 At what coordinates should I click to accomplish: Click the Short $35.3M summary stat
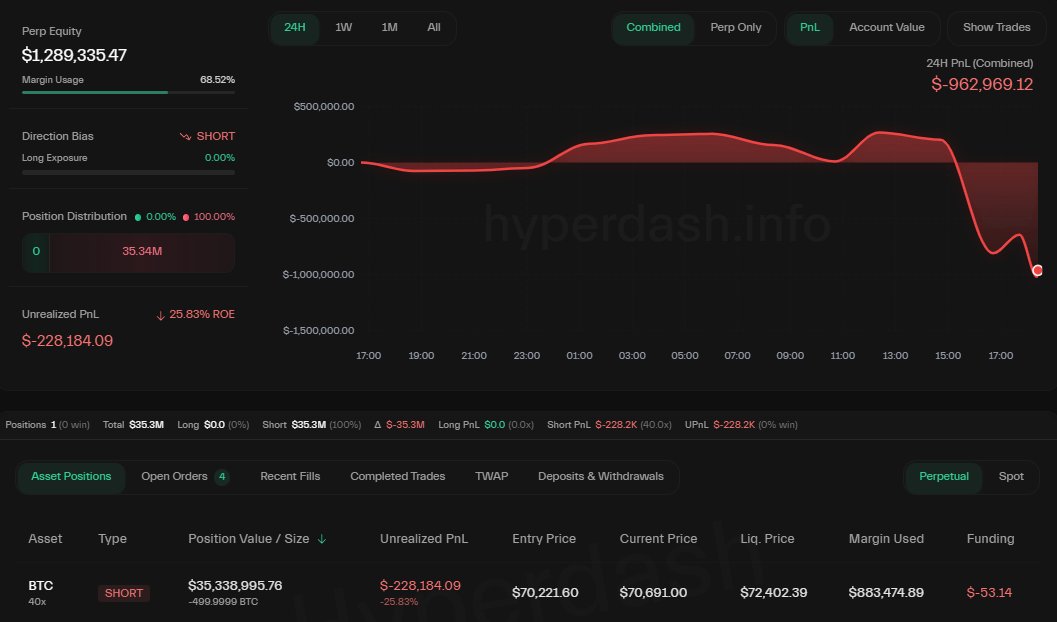click(311, 425)
